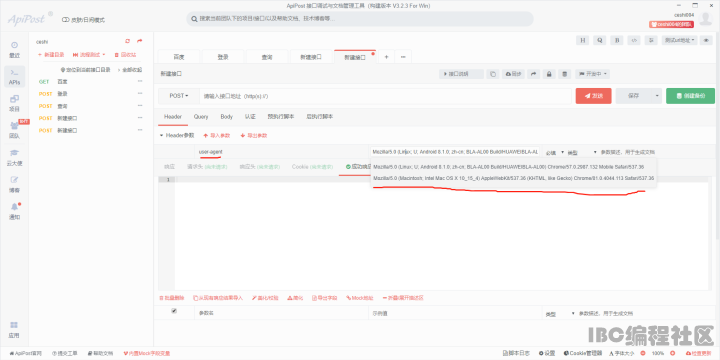This screenshot has width=720, height=360.
Task: Click the Q toolbar button
Action: click(599, 40)
